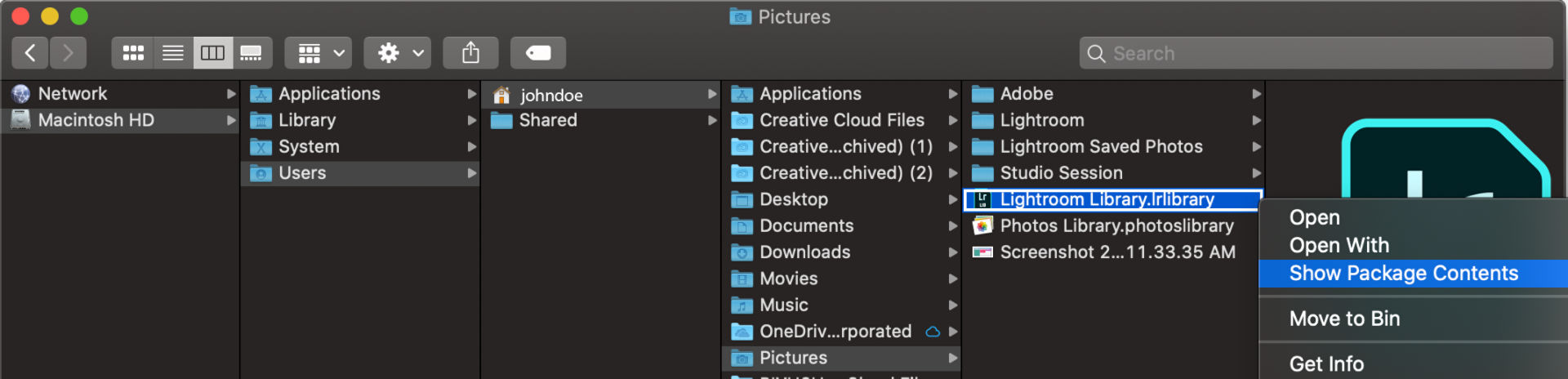Expand the Network disclosure arrow
Screen dimensions: 1568x379
231,94
